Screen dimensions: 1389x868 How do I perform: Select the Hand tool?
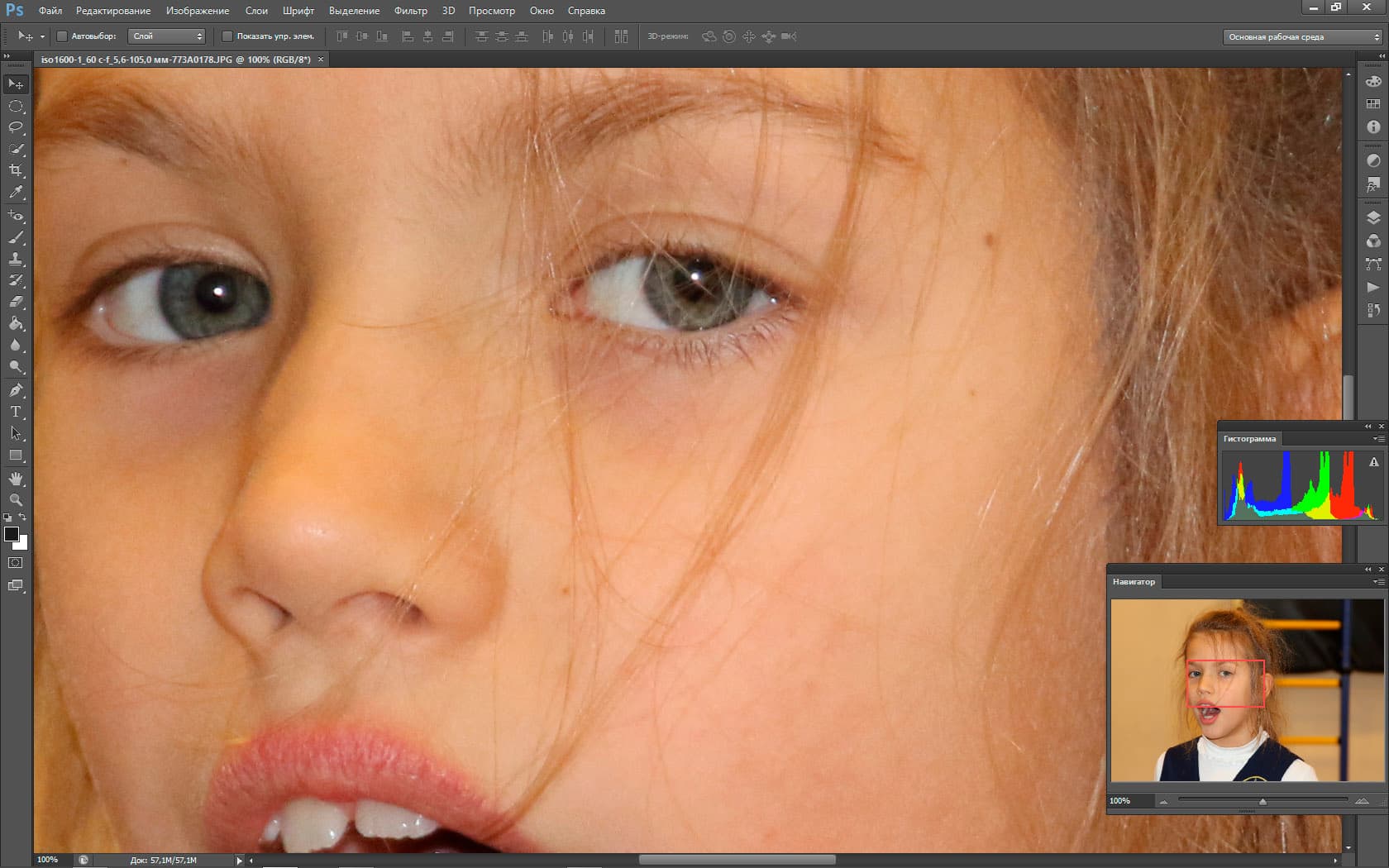point(16,479)
